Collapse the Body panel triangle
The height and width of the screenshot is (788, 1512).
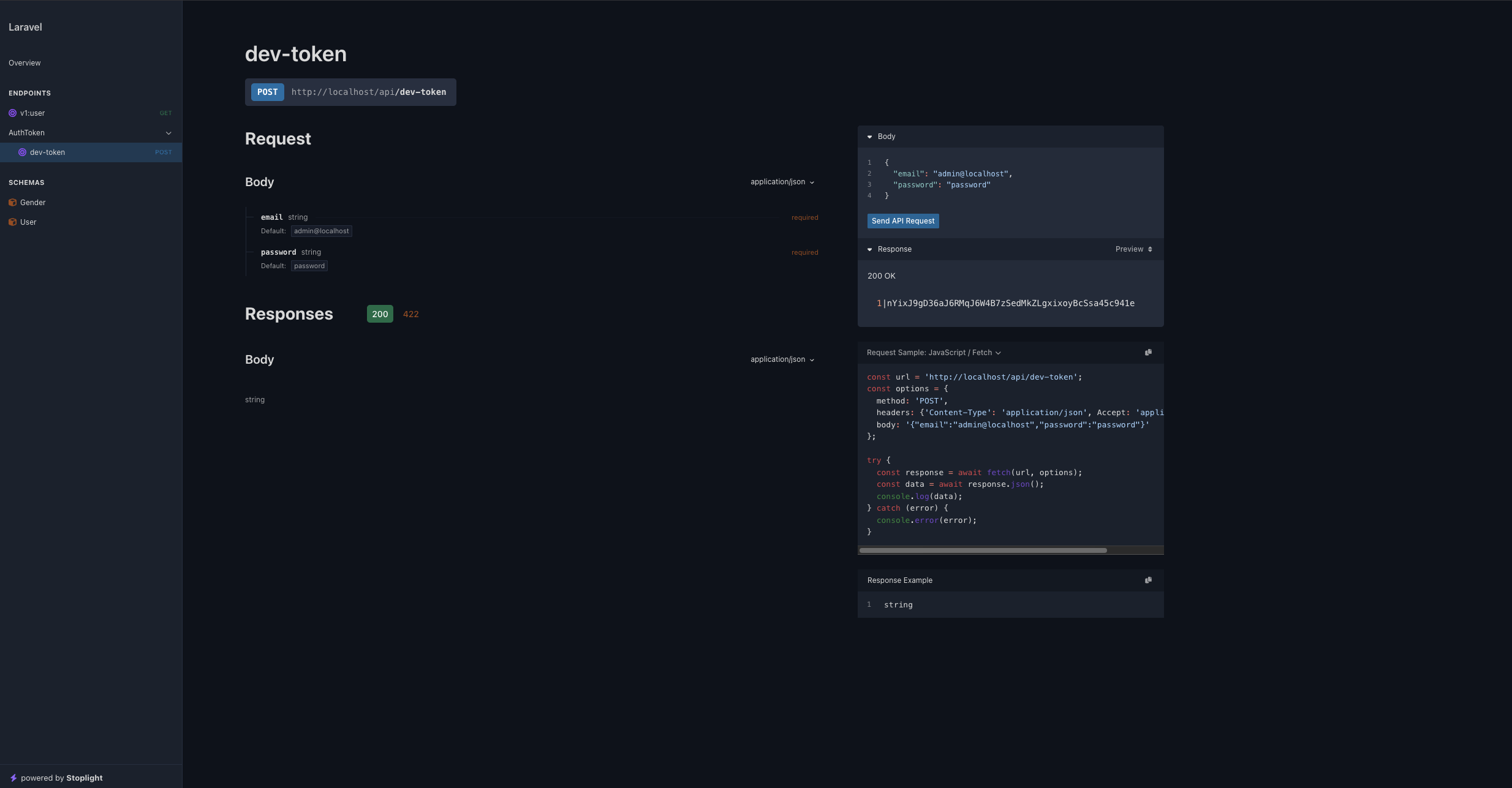coord(869,137)
